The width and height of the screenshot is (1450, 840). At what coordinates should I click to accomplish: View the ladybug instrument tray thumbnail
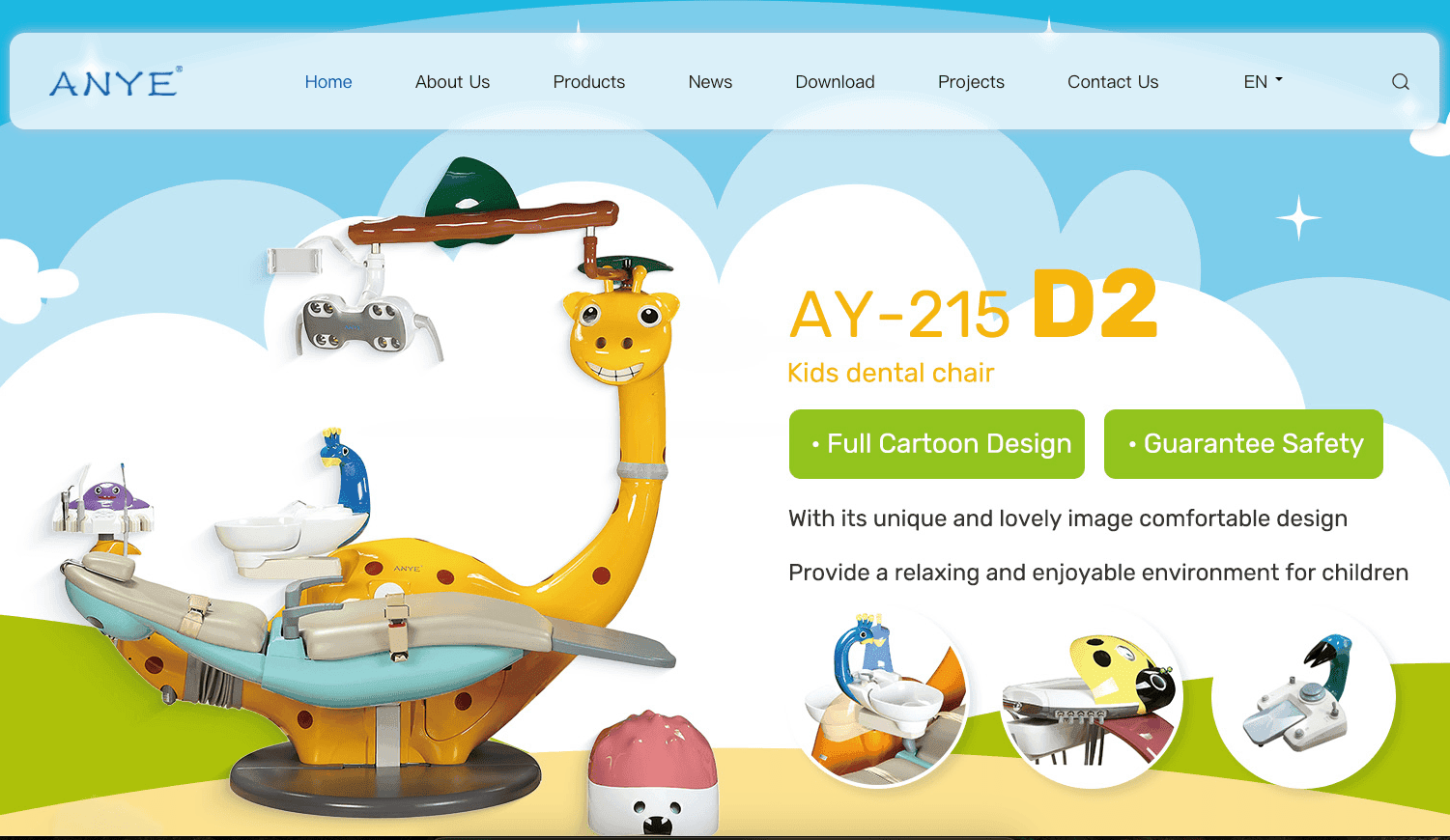(x=1092, y=698)
